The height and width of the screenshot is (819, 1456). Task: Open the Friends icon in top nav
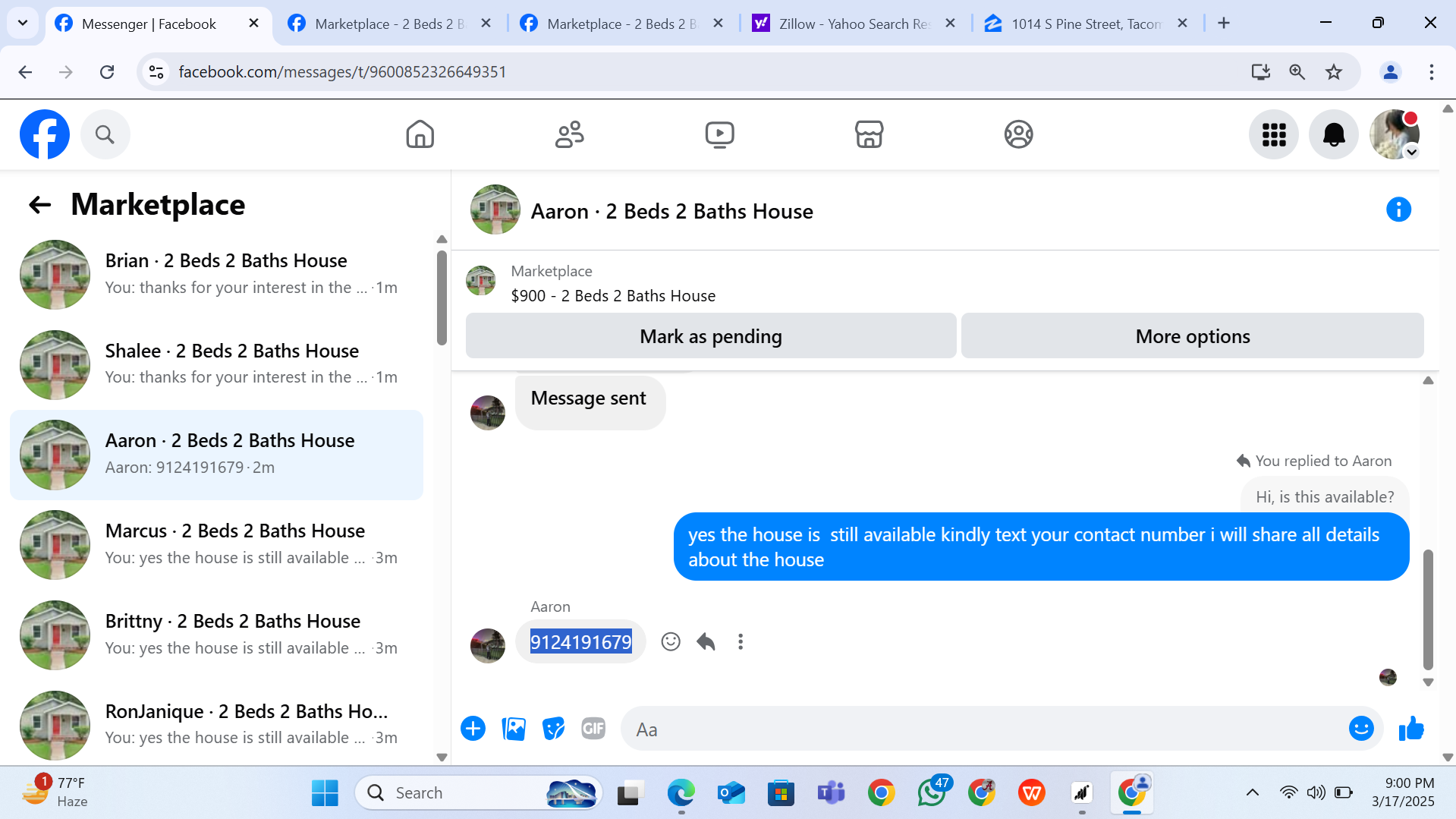[x=569, y=134]
